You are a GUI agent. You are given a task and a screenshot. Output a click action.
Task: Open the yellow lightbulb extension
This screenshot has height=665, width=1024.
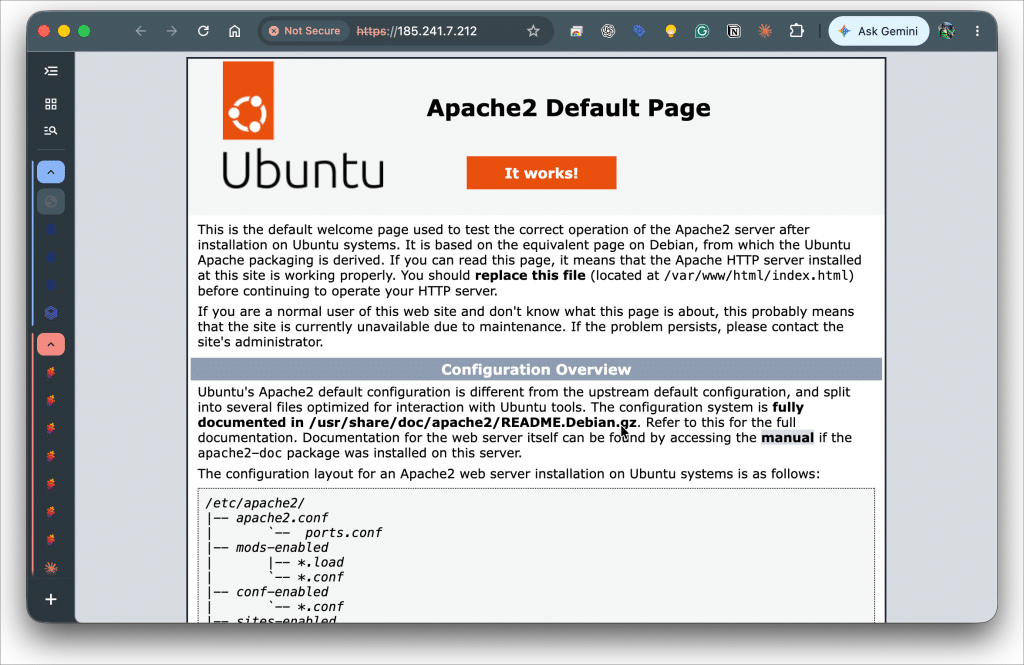(x=671, y=31)
